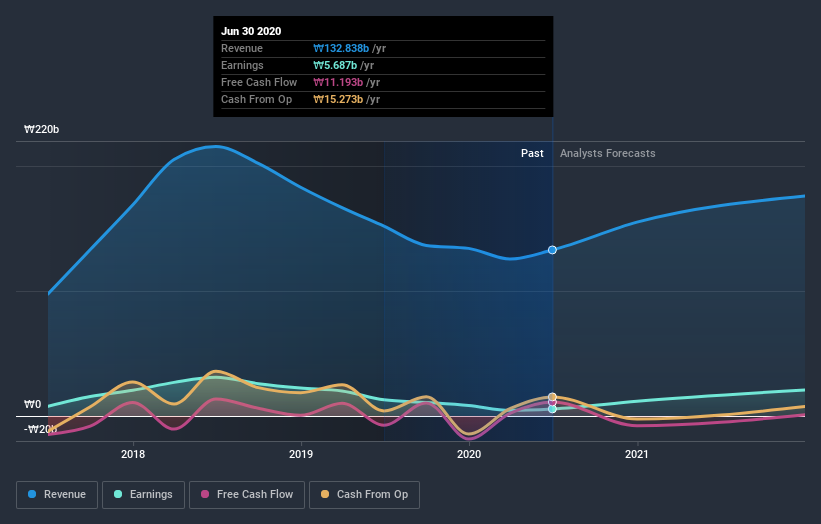Click the Analysts Forecasts label

607,153
